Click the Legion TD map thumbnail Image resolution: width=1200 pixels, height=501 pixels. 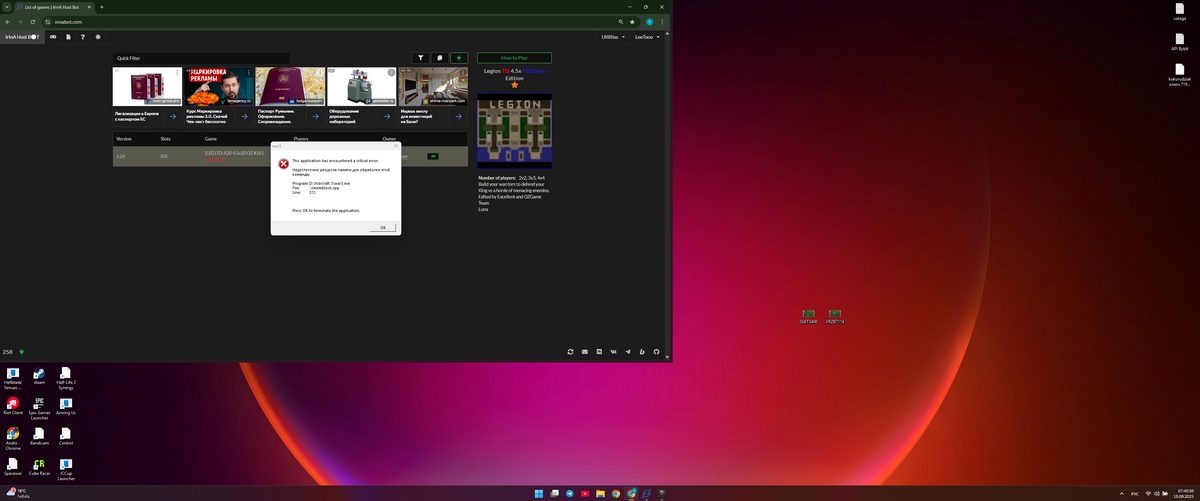514,132
